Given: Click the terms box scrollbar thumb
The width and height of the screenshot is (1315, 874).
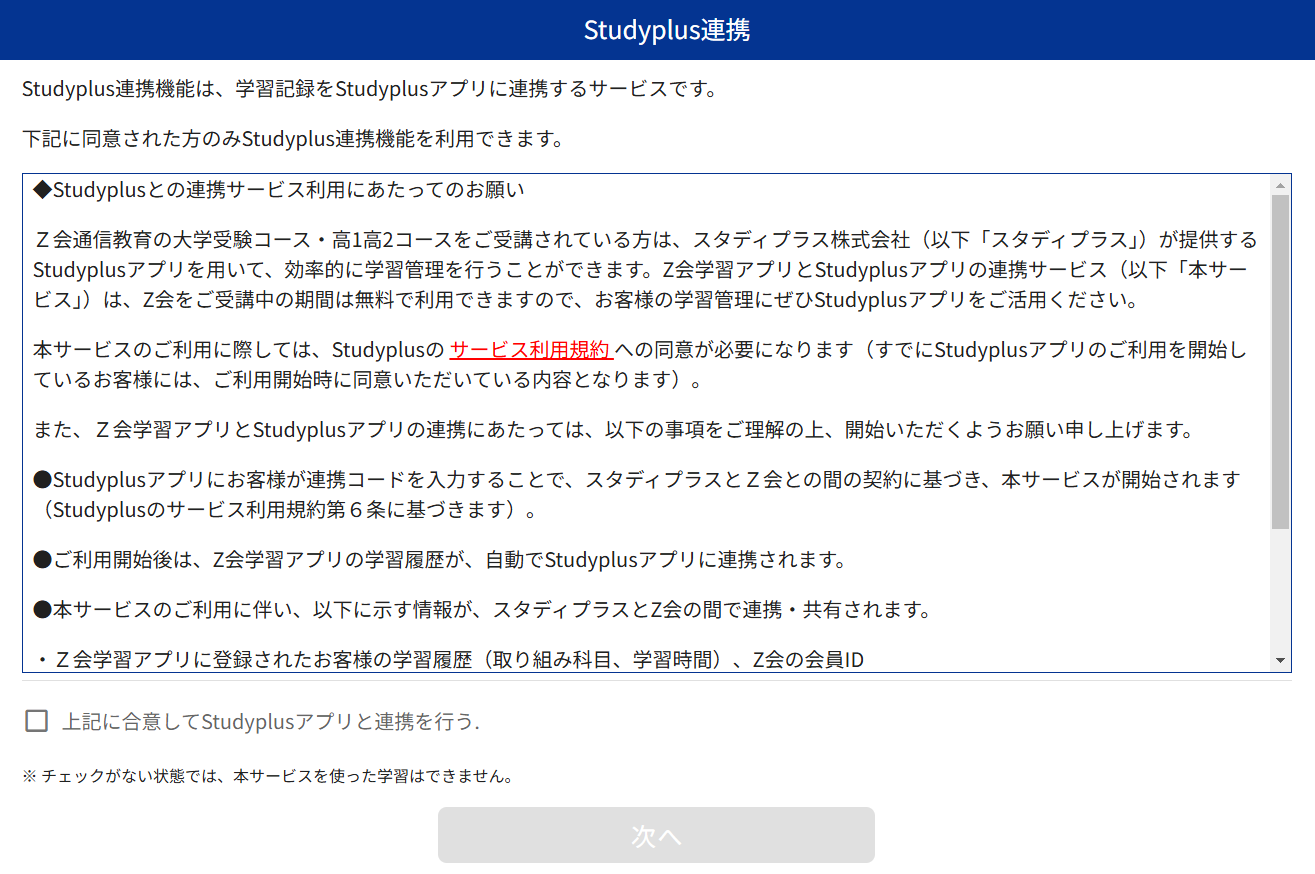Looking at the screenshot, I should [x=1280, y=362].
